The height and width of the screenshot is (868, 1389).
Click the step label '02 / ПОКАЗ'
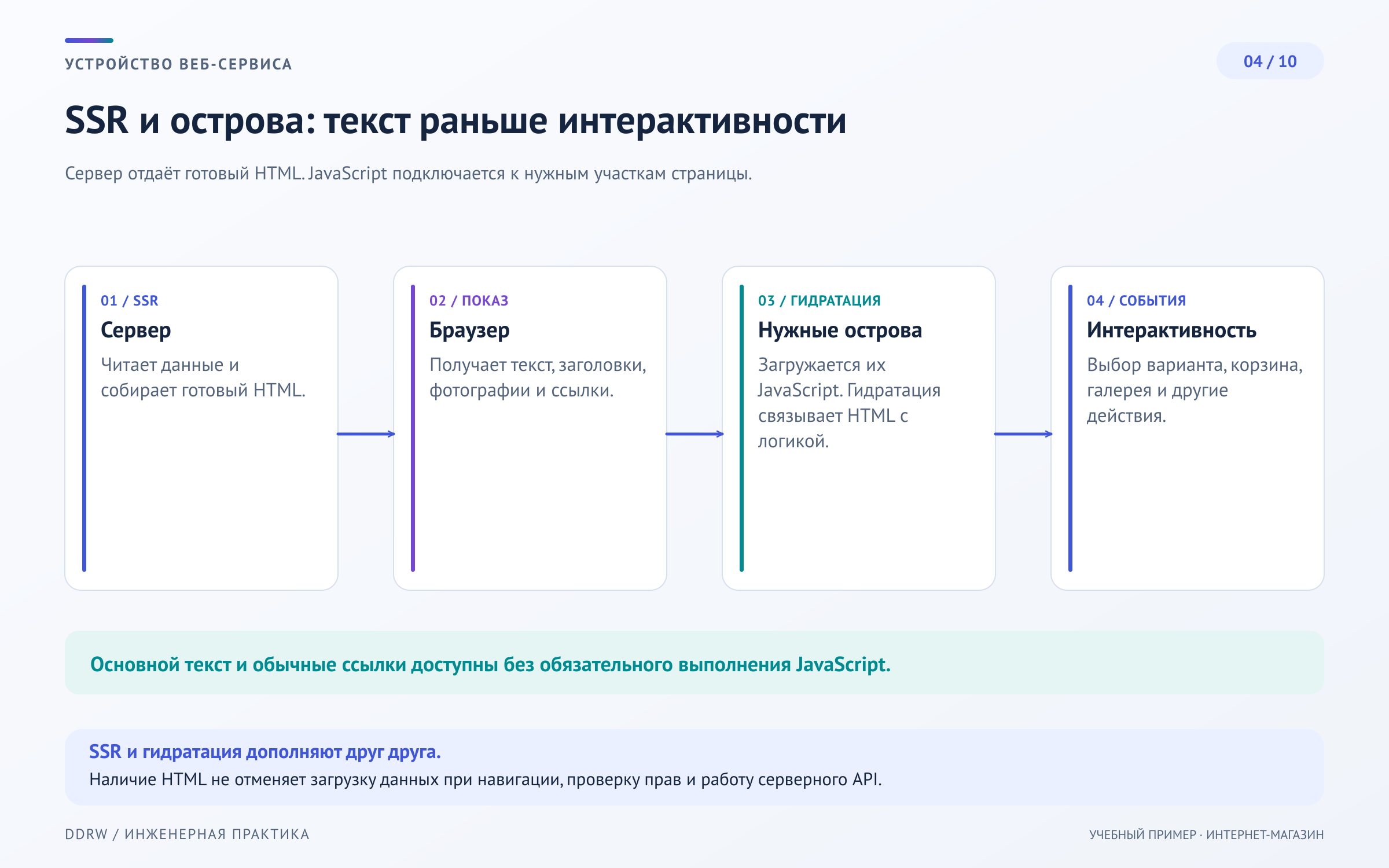[x=469, y=300]
